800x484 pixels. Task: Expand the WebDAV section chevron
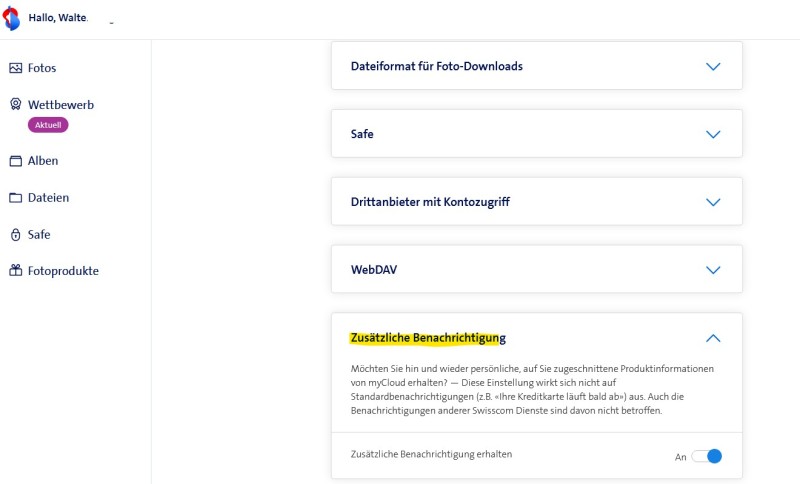(x=713, y=270)
